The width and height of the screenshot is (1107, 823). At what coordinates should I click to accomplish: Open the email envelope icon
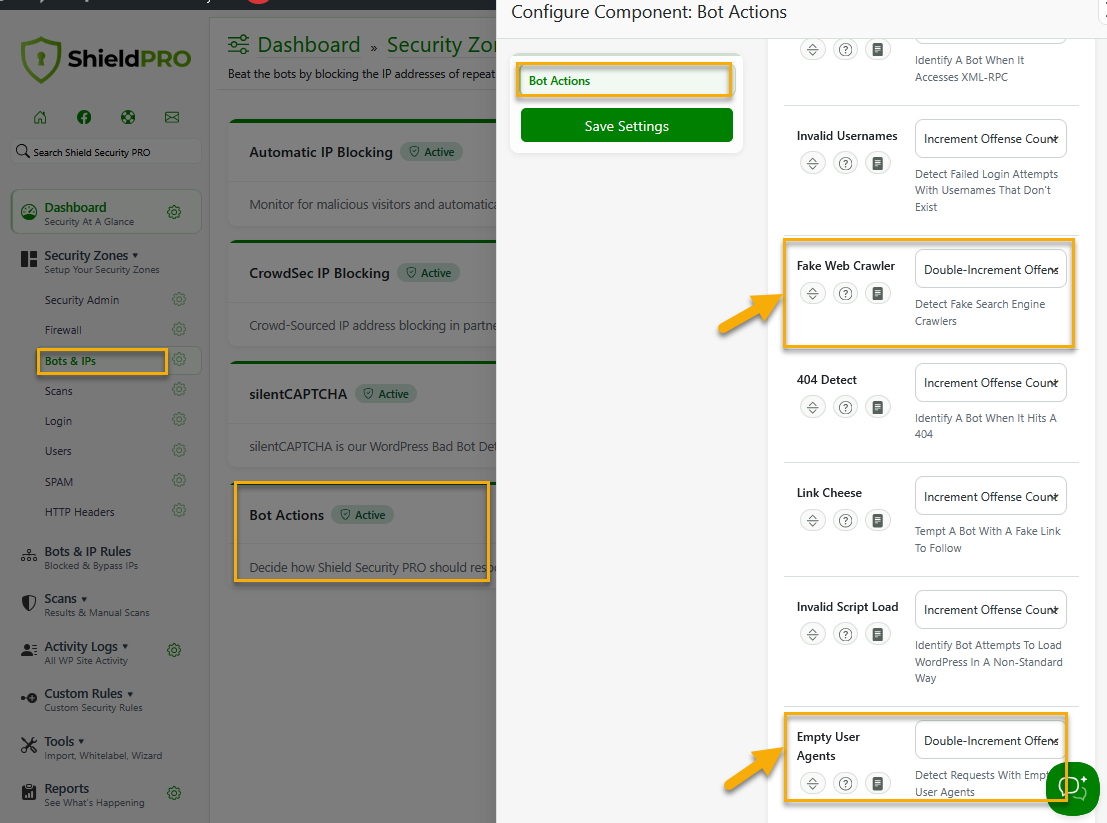pyautogui.click(x=172, y=117)
